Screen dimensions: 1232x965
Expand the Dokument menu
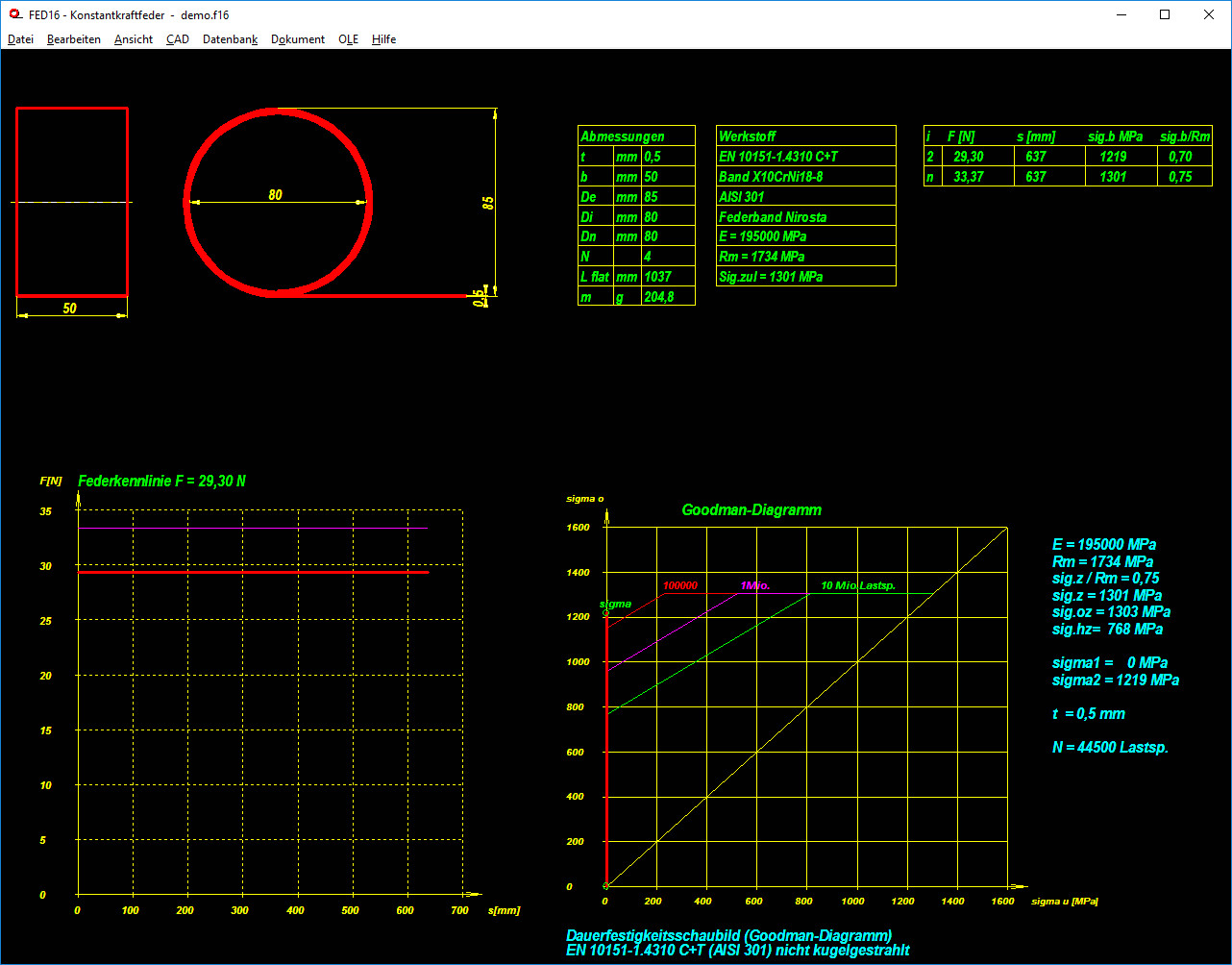coord(298,39)
